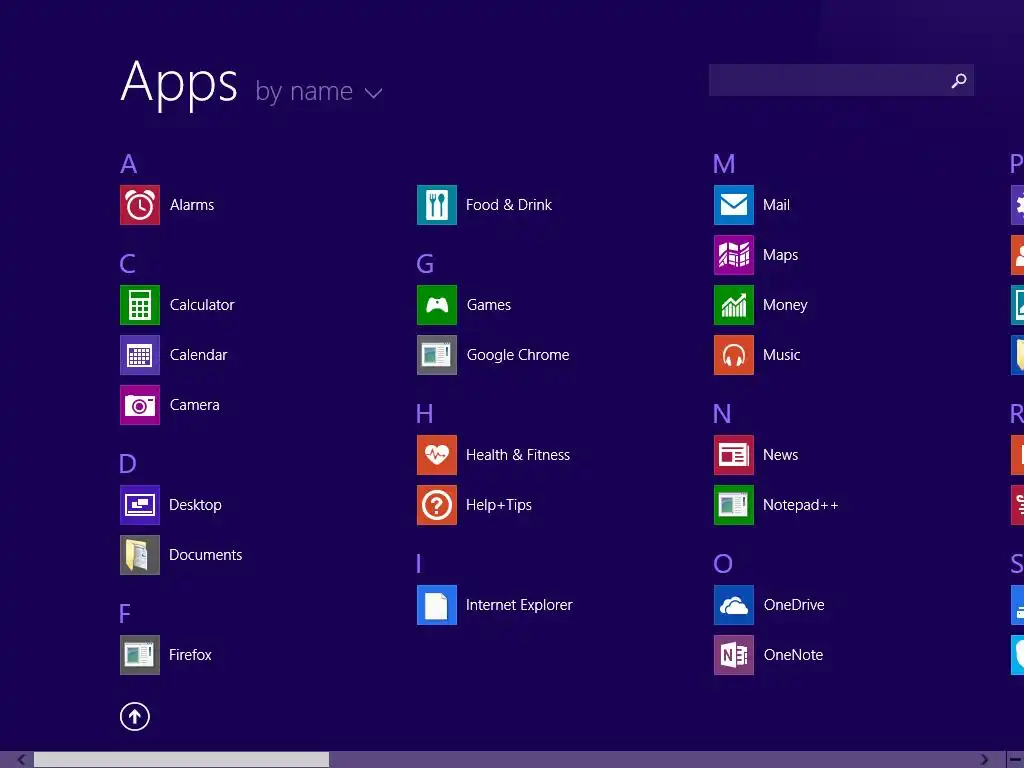Click the 'Health & Fitness' label text
The width and height of the screenshot is (1024, 768).
pyautogui.click(x=518, y=455)
